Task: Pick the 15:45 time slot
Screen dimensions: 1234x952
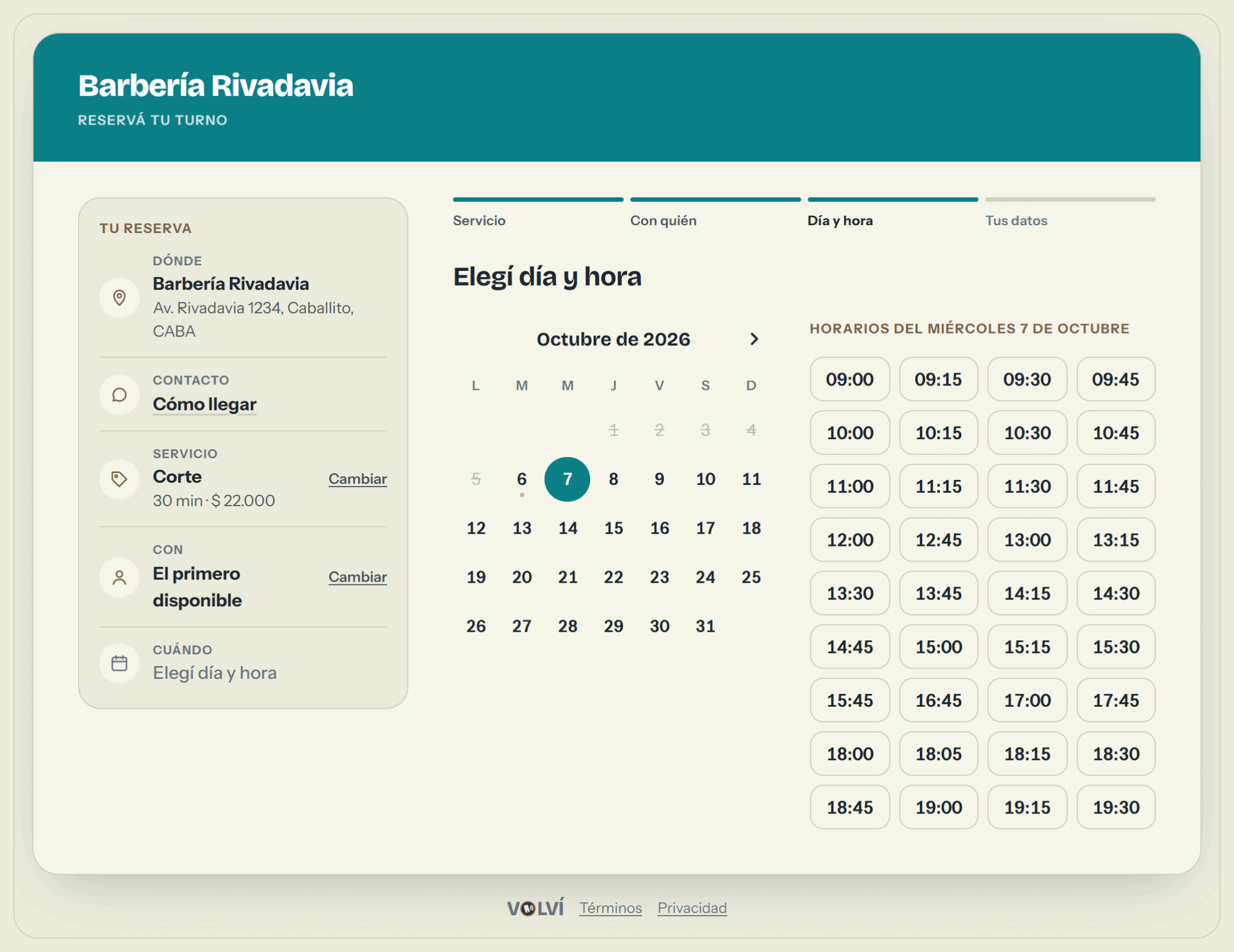Action: [x=850, y=701]
